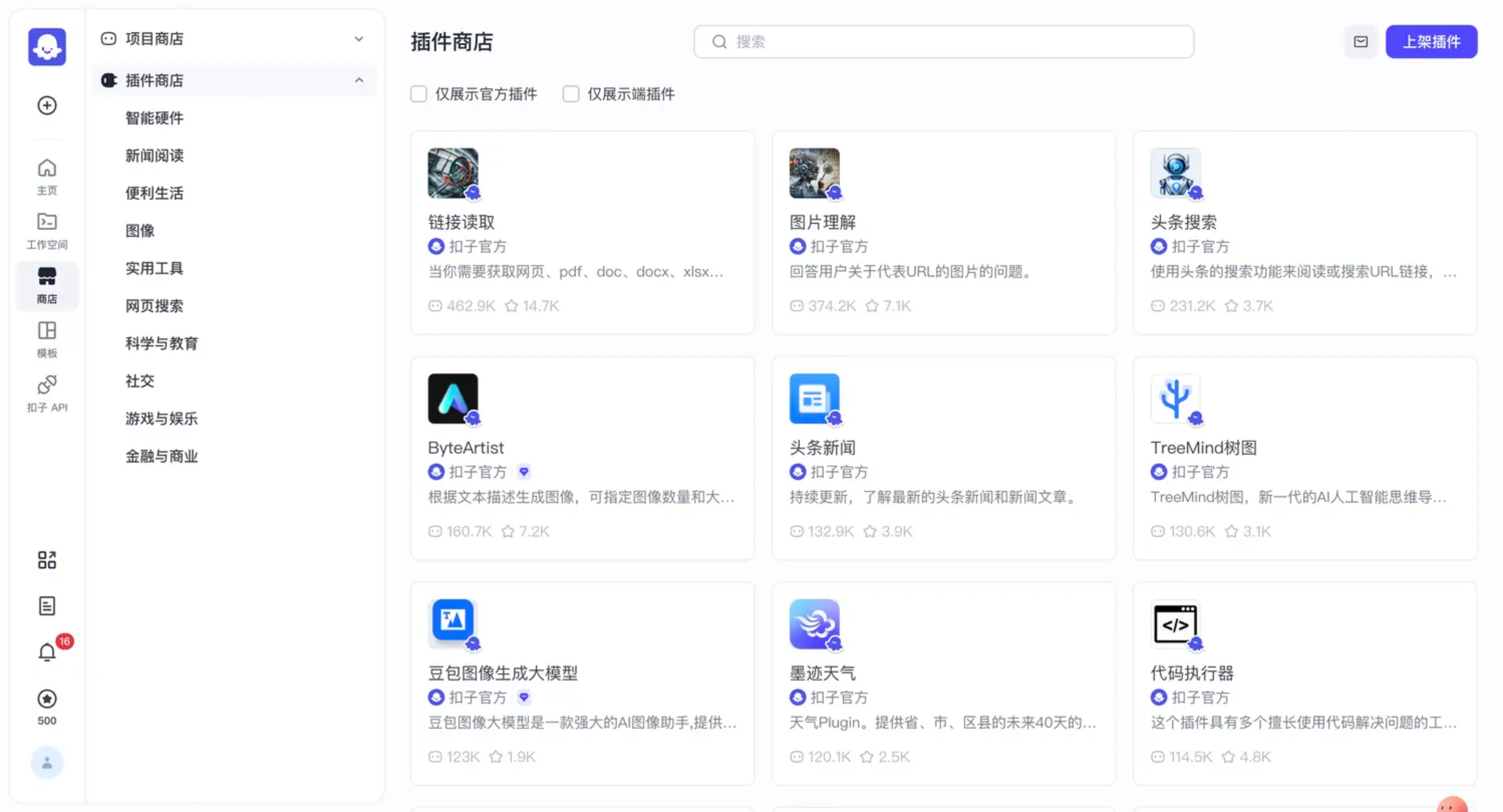Open 代码执行器 plugin thumbnail
1503x812 pixels.
[x=1175, y=624]
